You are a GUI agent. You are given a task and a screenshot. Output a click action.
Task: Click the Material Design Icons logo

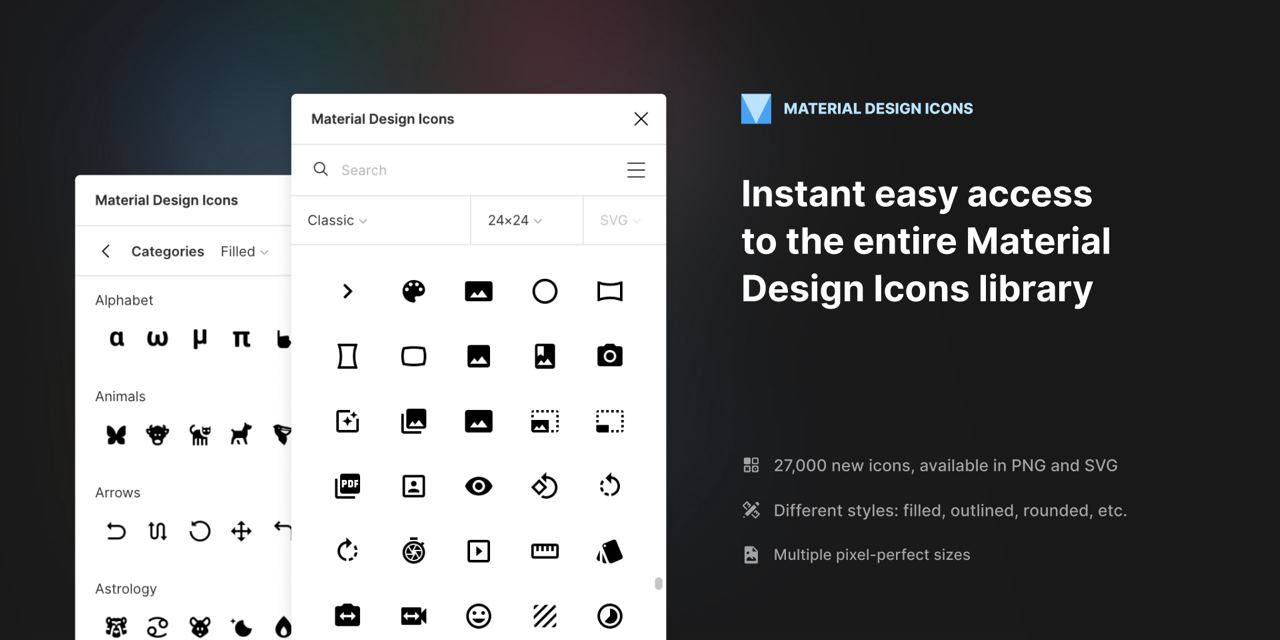tap(756, 109)
